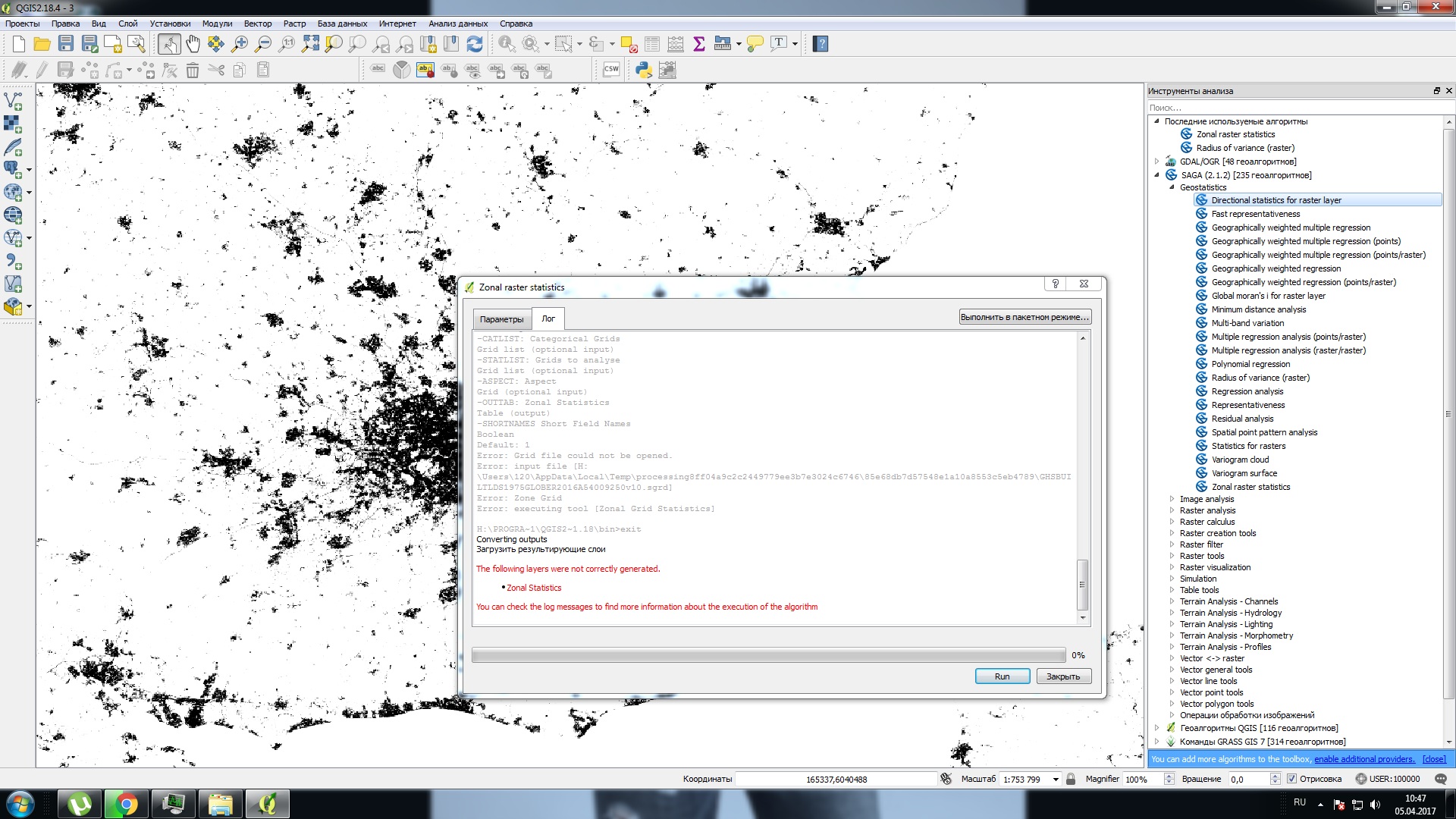Open the CSW catalog client icon
Viewport: 1456px width, 819px height.
coord(611,70)
